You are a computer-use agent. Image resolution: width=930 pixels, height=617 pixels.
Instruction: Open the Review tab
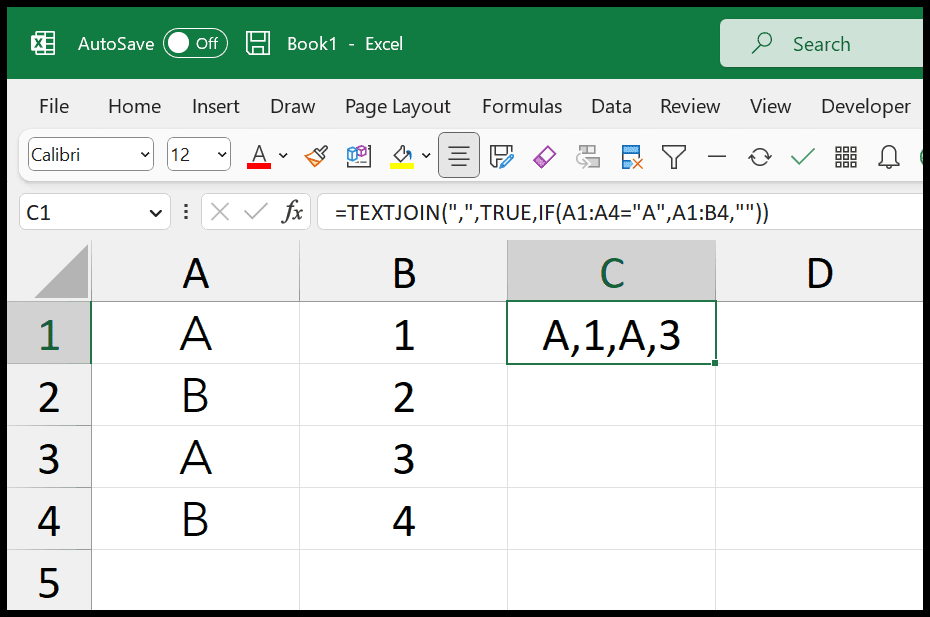(x=690, y=106)
